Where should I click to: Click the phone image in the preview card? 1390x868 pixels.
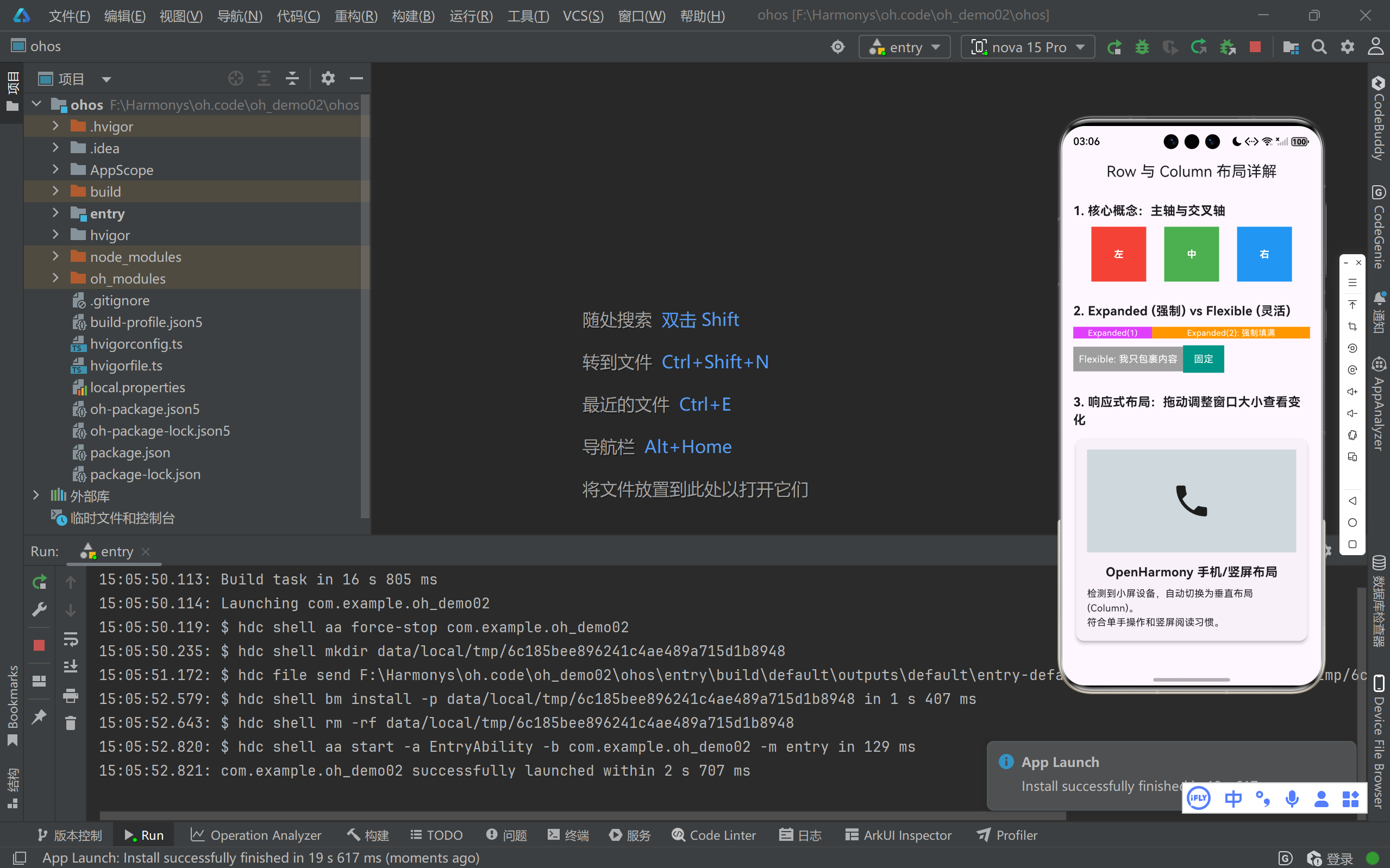coord(1191,501)
